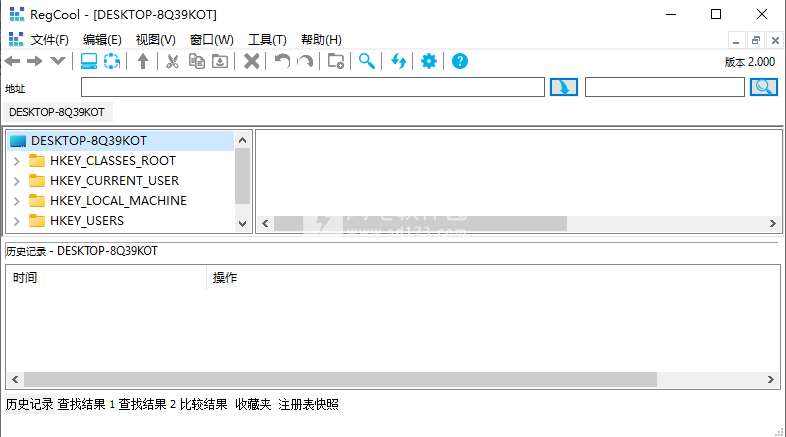Open help with the question mark icon
This screenshot has height=437, width=786.
coord(460,61)
